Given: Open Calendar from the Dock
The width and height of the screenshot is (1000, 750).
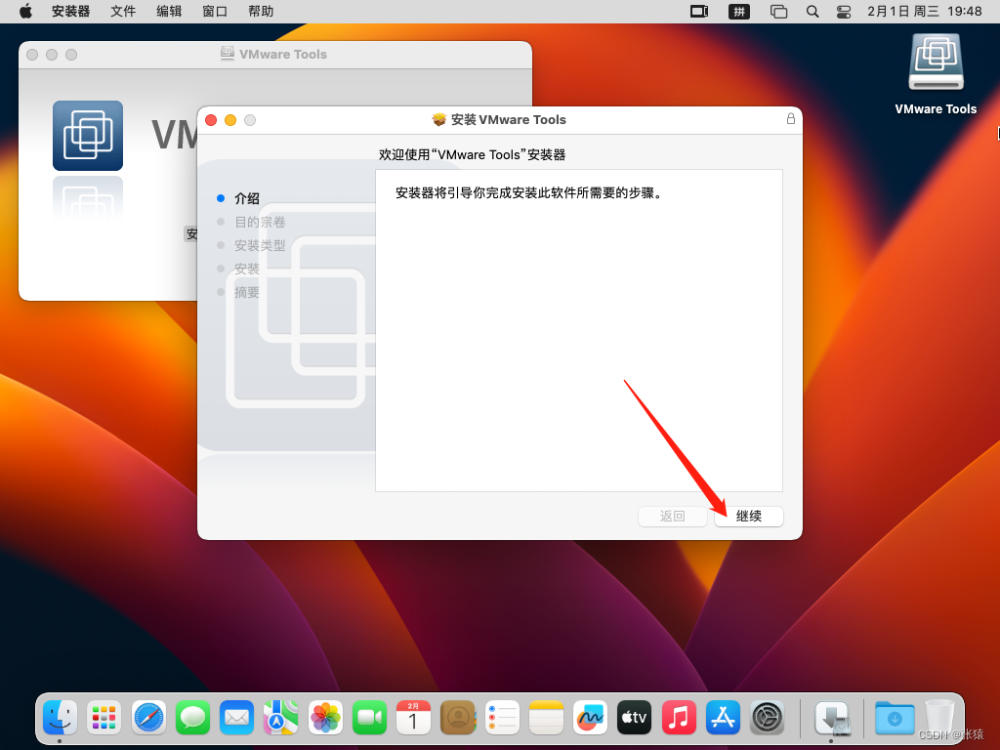Looking at the screenshot, I should pyautogui.click(x=413, y=717).
